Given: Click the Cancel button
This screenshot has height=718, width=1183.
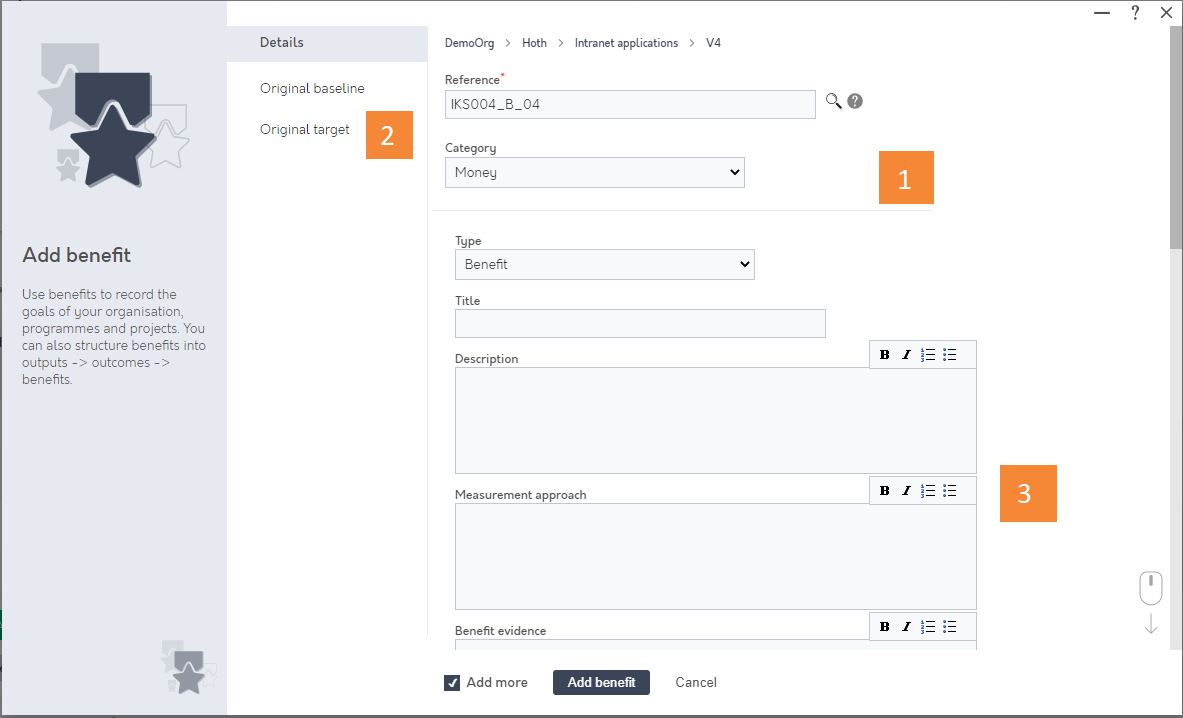Looking at the screenshot, I should (x=695, y=682).
